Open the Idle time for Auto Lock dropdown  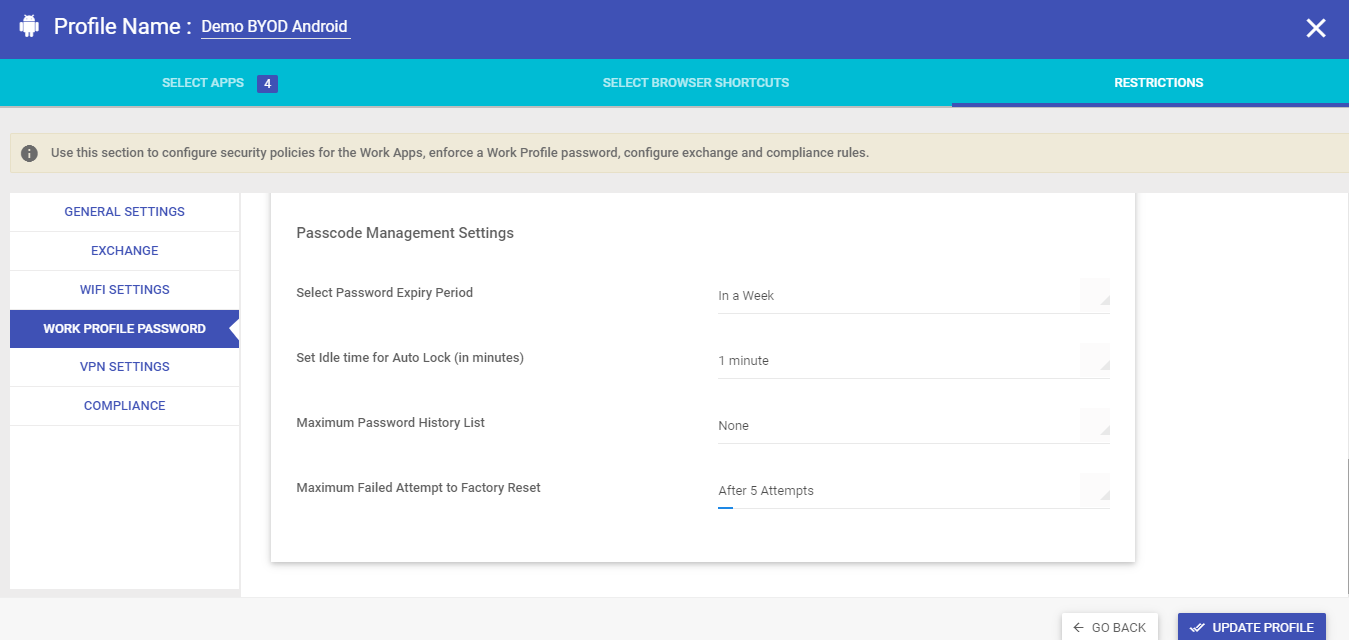[x=914, y=361]
